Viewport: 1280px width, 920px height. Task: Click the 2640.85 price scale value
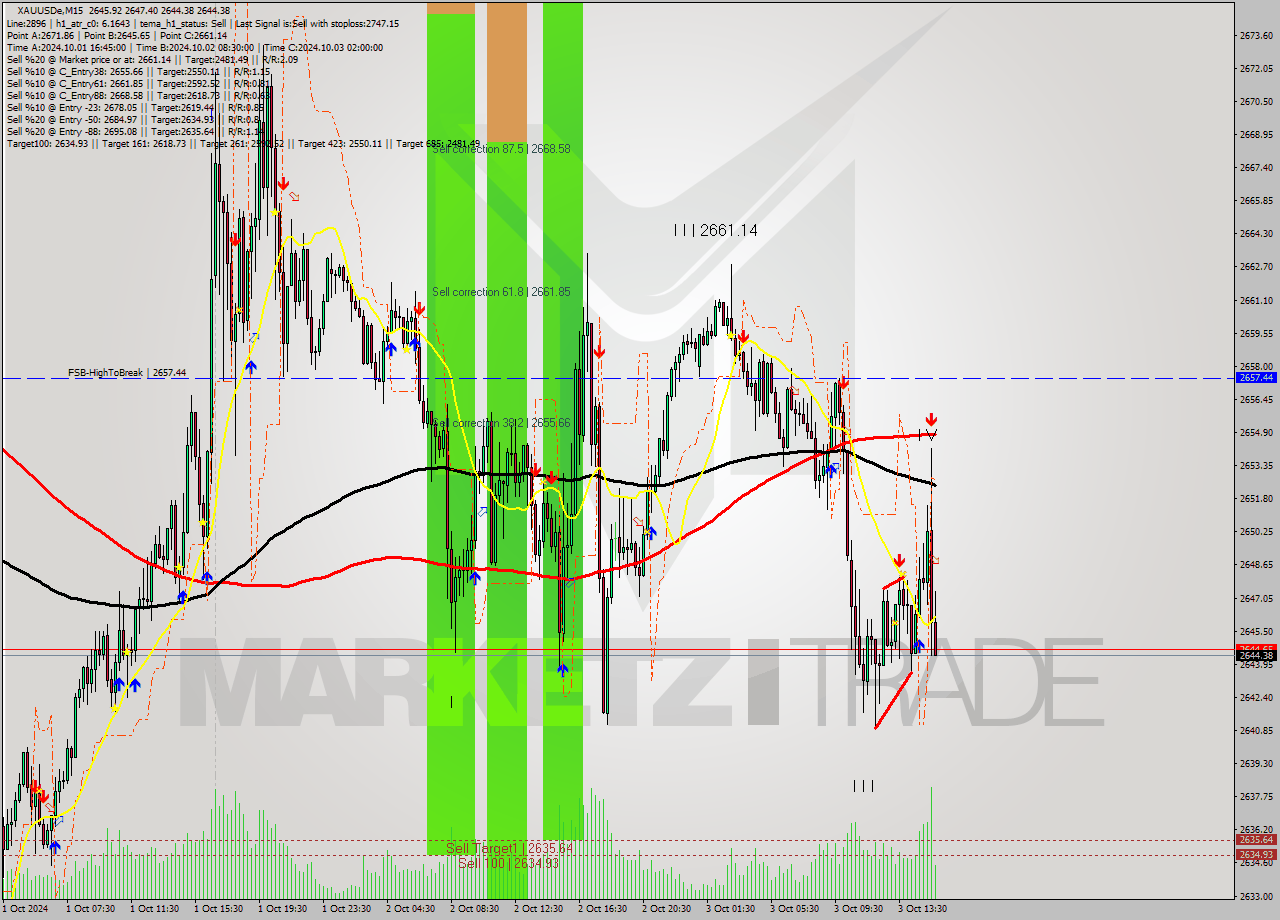[x=1256, y=730]
